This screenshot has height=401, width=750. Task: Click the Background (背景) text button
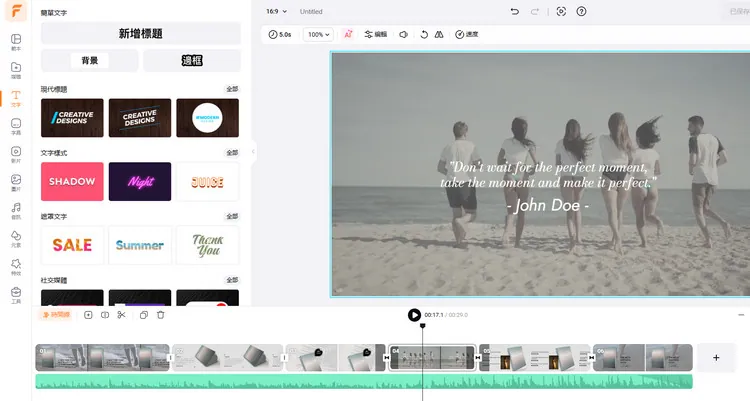coord(89,60)
